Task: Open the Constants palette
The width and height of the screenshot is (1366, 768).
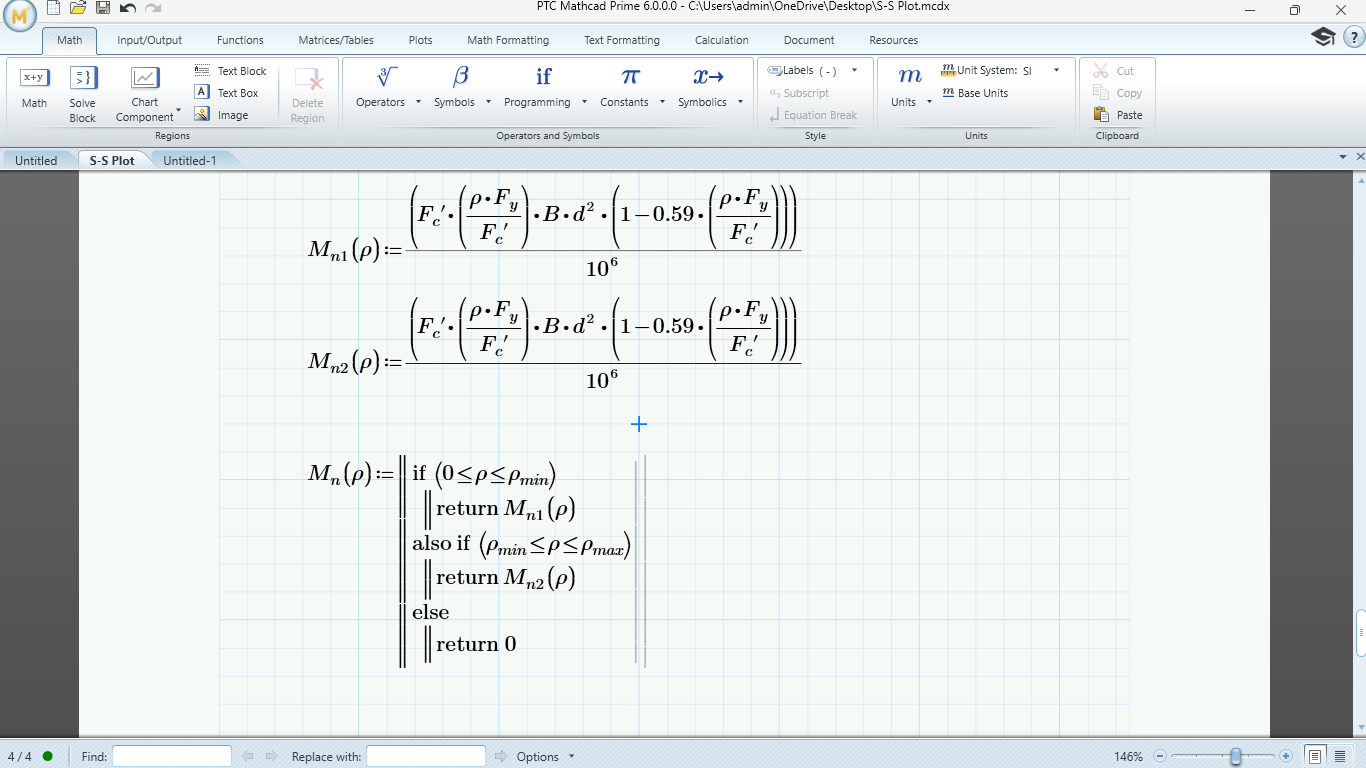Action: [627, 90]
